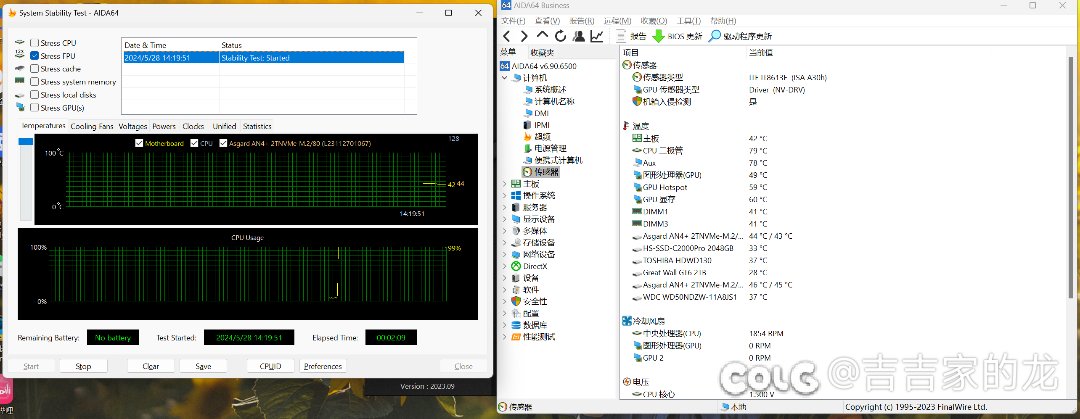Select the 超频 flame item
1080x419 pixels.
pos(537,136)
